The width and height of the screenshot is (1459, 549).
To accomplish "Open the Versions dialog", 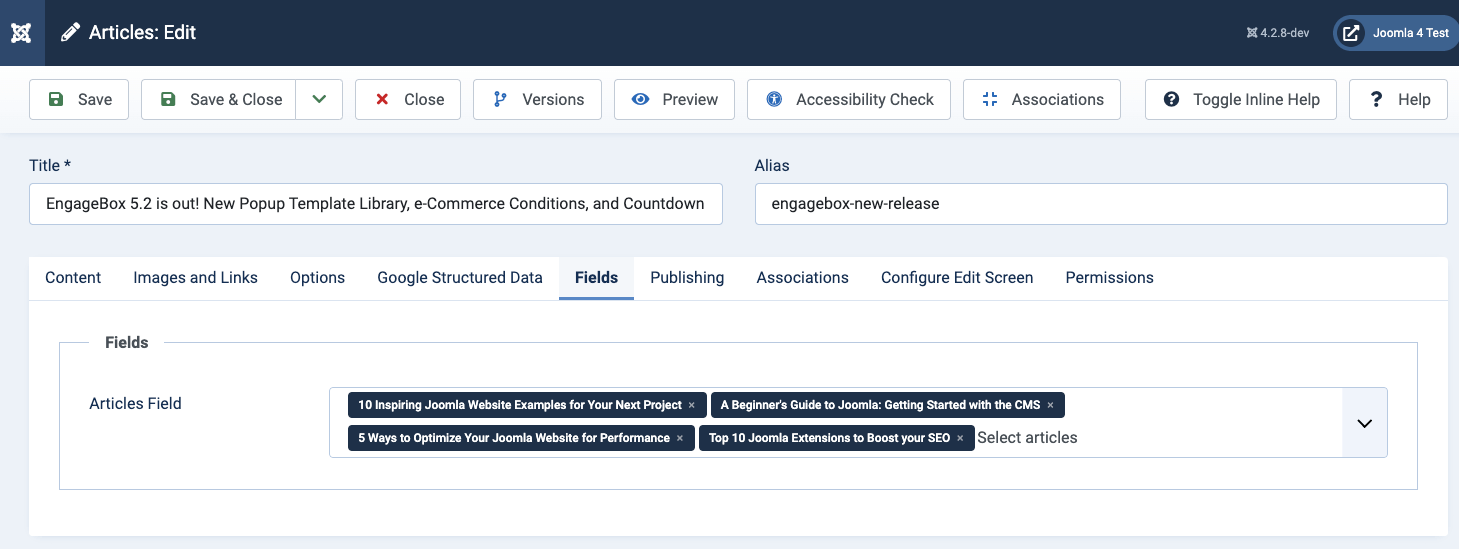I will click(537, 99).
